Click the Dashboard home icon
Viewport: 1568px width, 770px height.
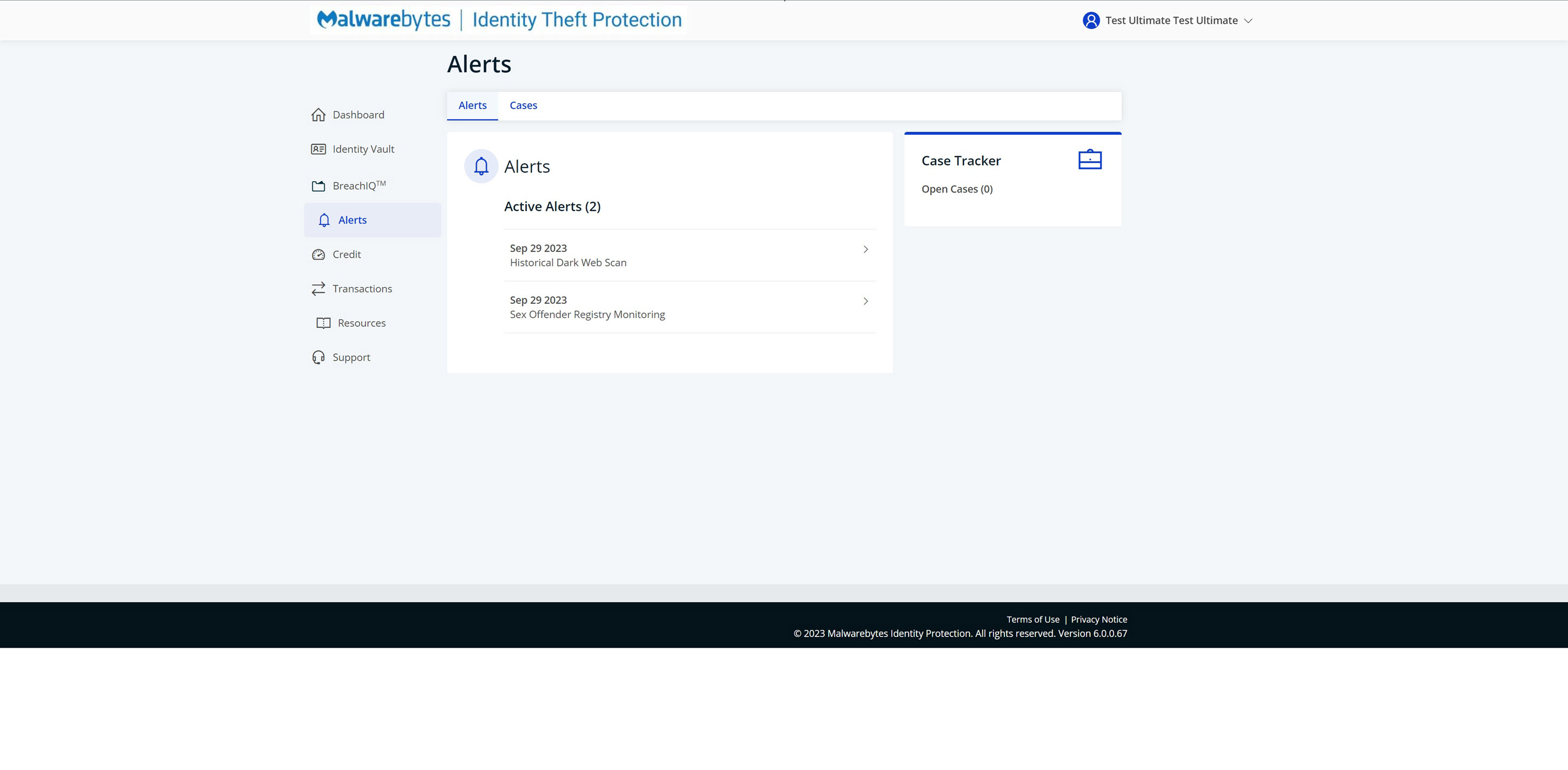(319, 115)
